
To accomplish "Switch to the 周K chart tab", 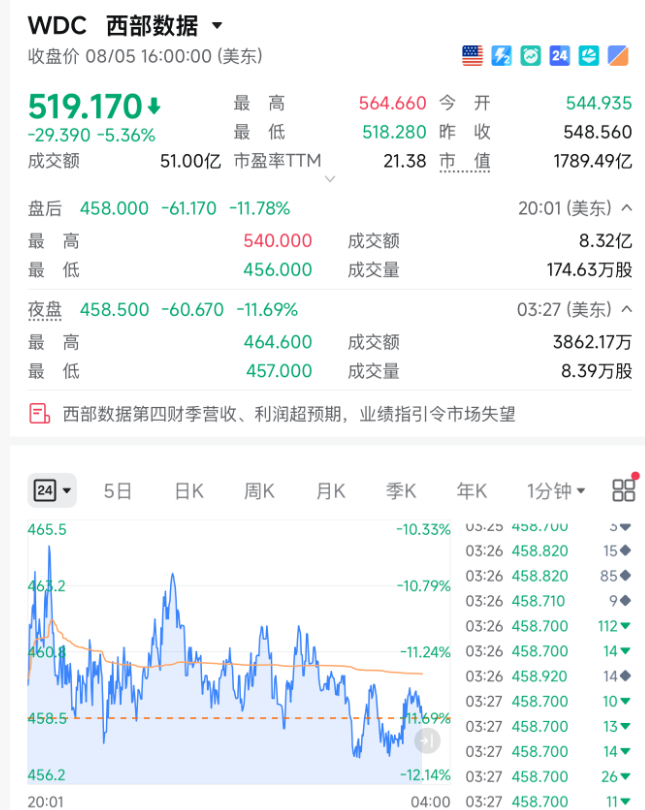I will [259, 491].
